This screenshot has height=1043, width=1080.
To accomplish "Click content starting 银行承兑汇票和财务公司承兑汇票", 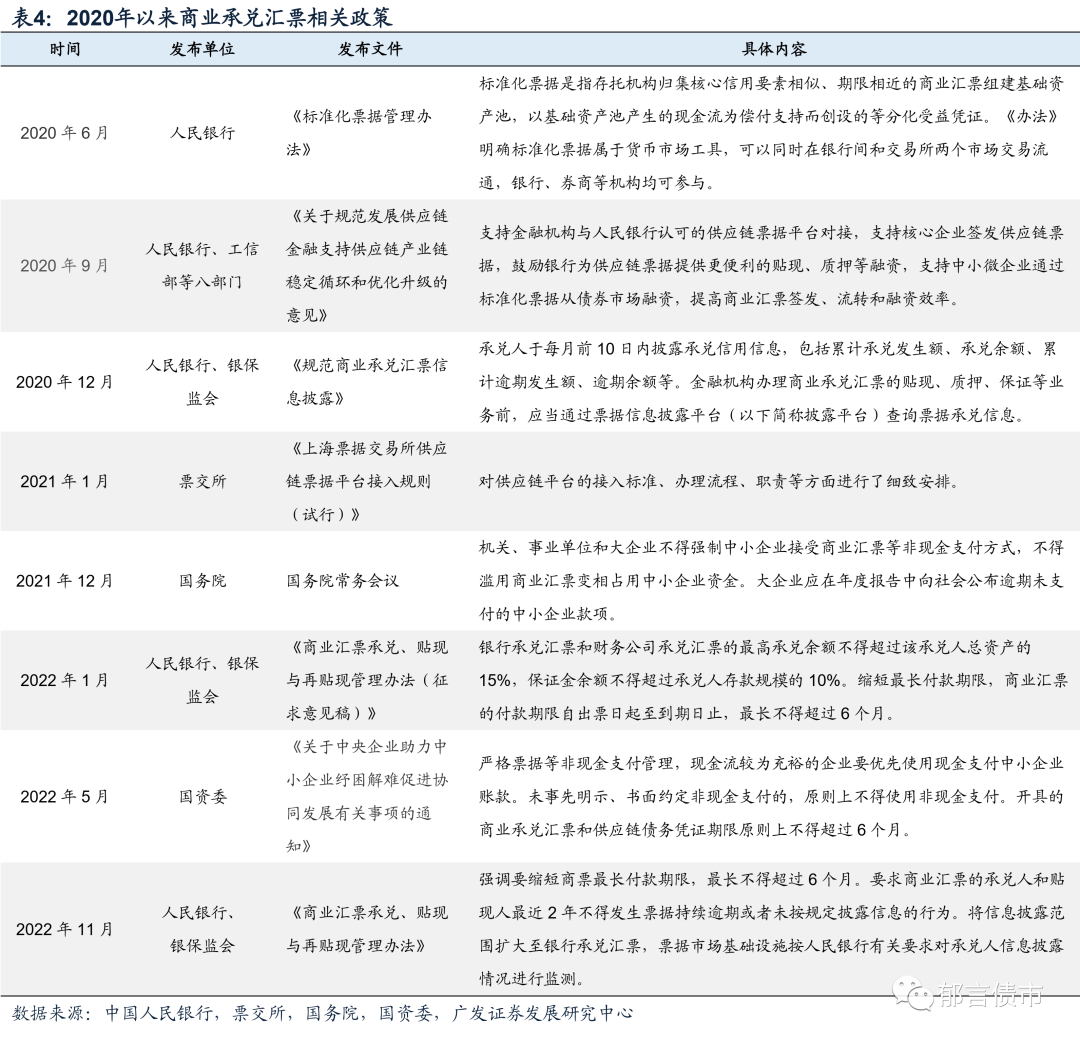I will pyautogui.click(x=772, y=681).
